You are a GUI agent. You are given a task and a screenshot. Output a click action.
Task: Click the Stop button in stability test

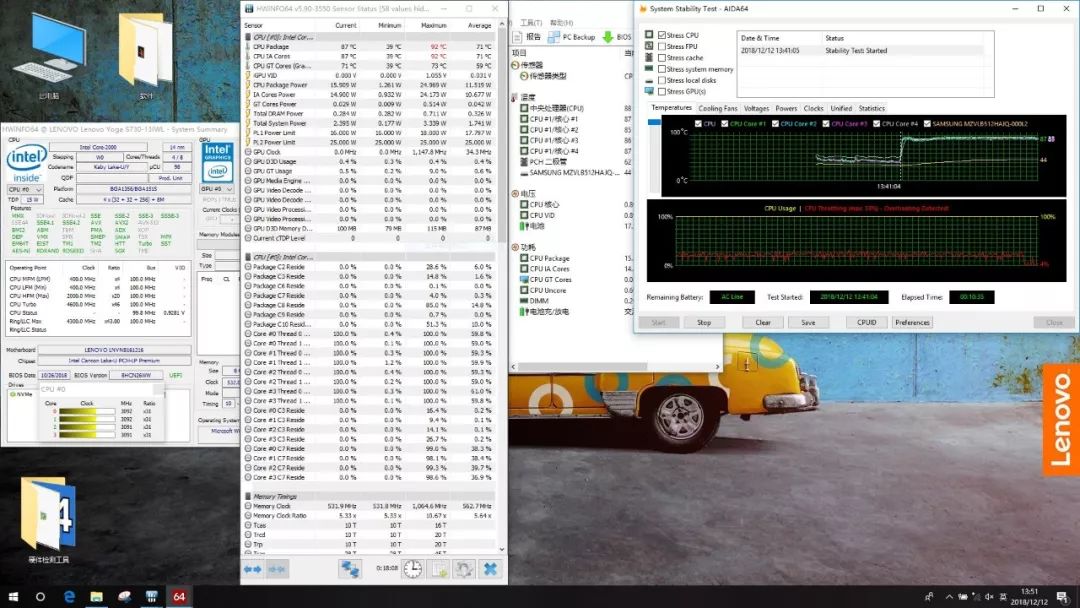pos(704,323)
